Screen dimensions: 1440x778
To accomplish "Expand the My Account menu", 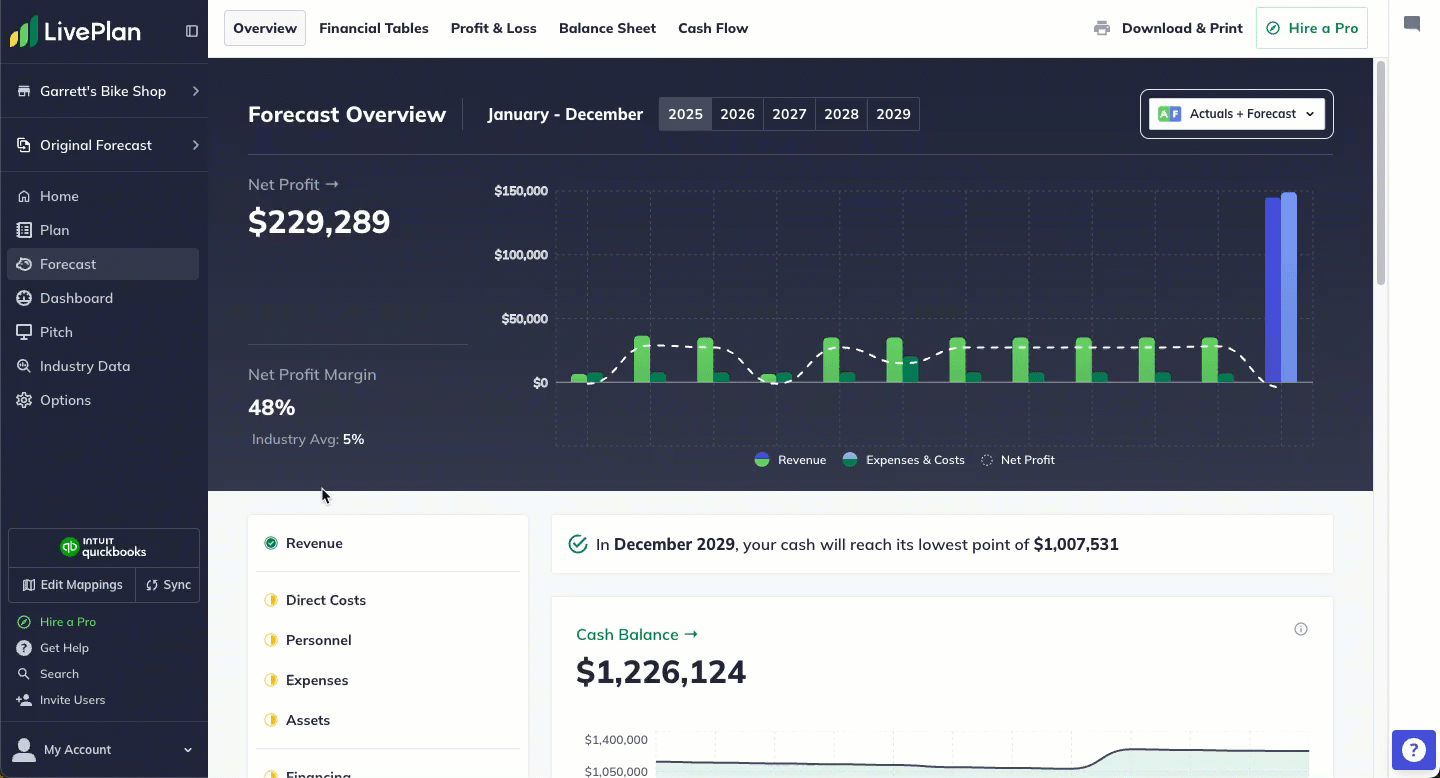I will 104,749.
